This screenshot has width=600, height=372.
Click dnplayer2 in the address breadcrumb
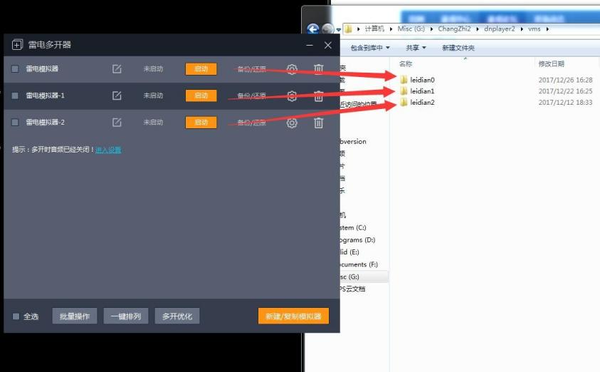[500, 29]
